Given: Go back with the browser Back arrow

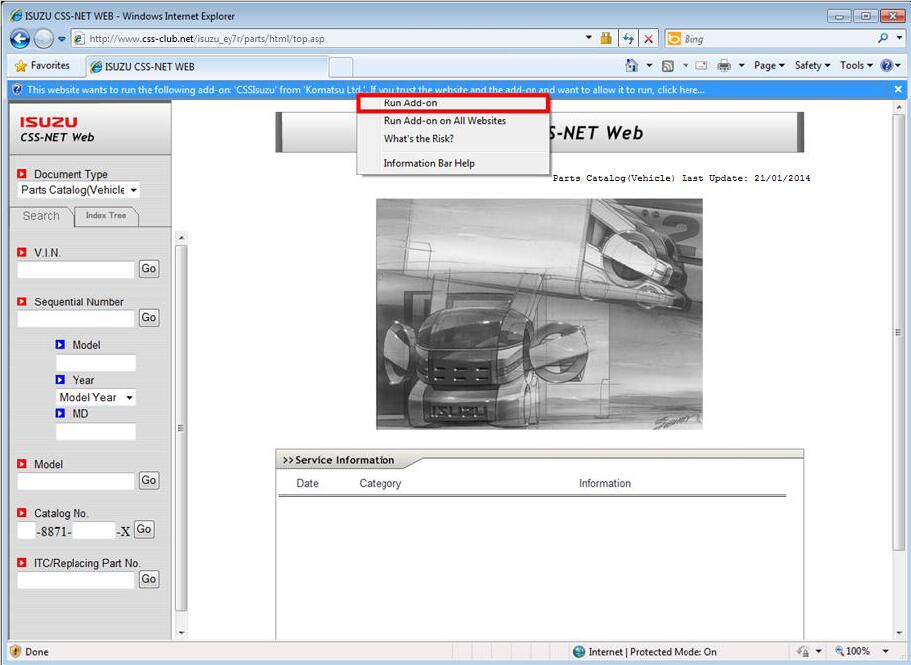Looking at the screenshot, I should point(20,39).
